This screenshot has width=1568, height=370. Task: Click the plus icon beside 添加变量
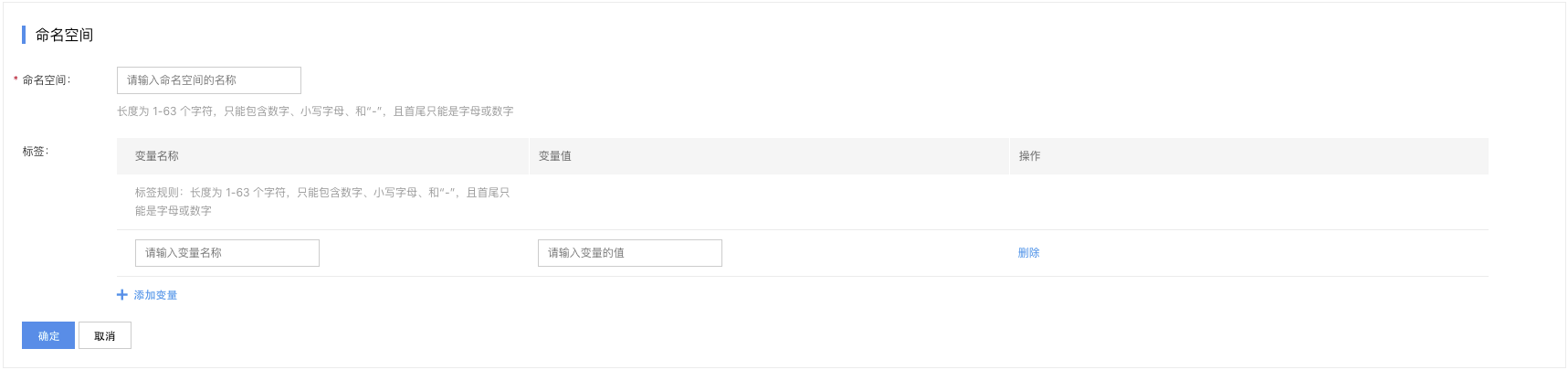(x=122, y=295)
